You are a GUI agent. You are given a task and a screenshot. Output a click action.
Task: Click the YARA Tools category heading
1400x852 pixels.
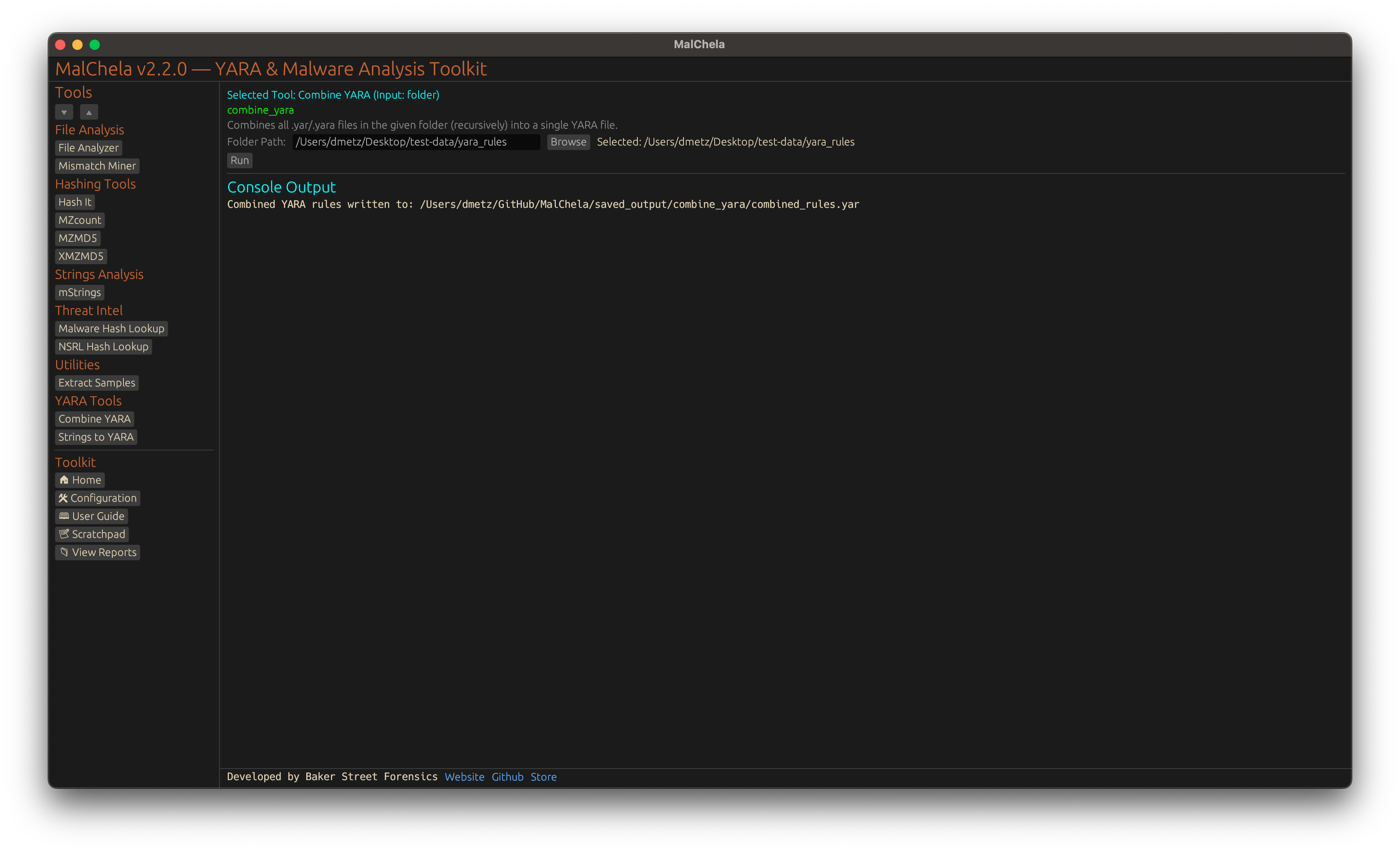88,401
